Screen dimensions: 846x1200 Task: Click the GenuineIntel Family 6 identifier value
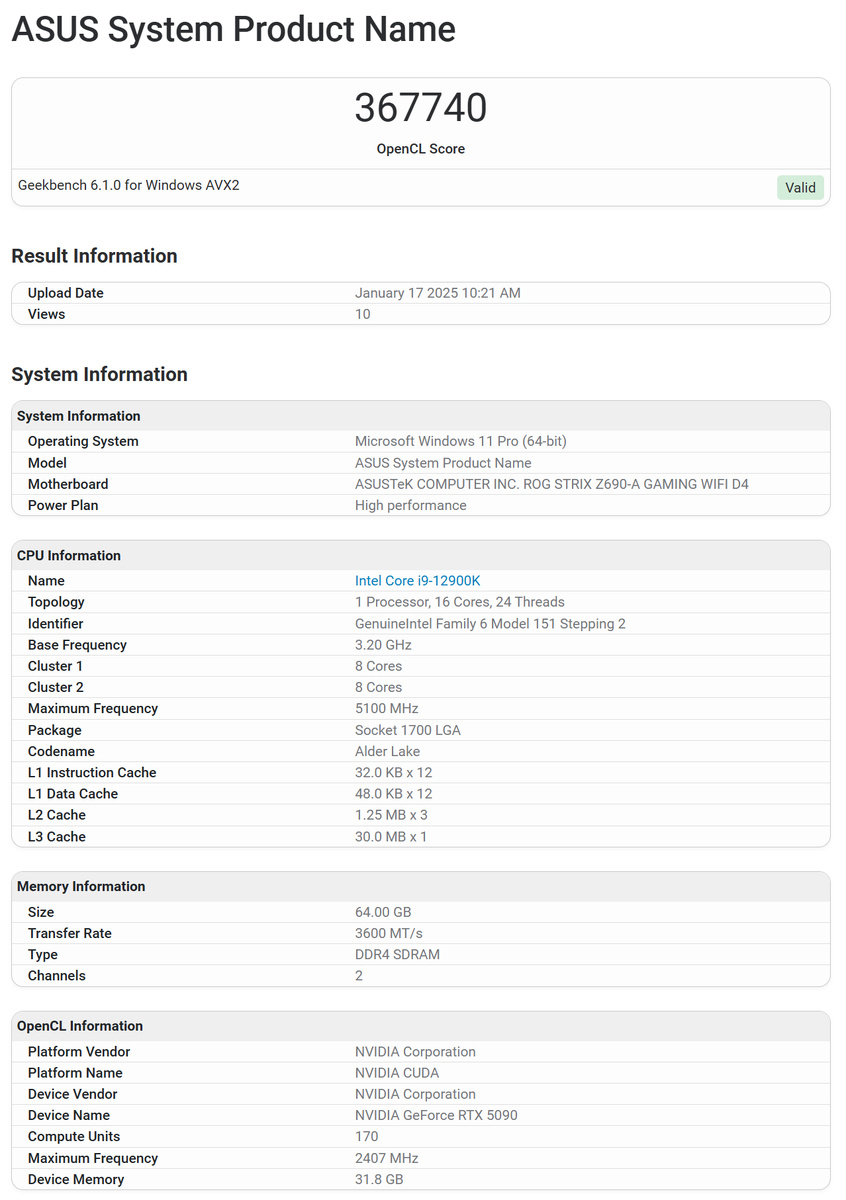[490, 624]
